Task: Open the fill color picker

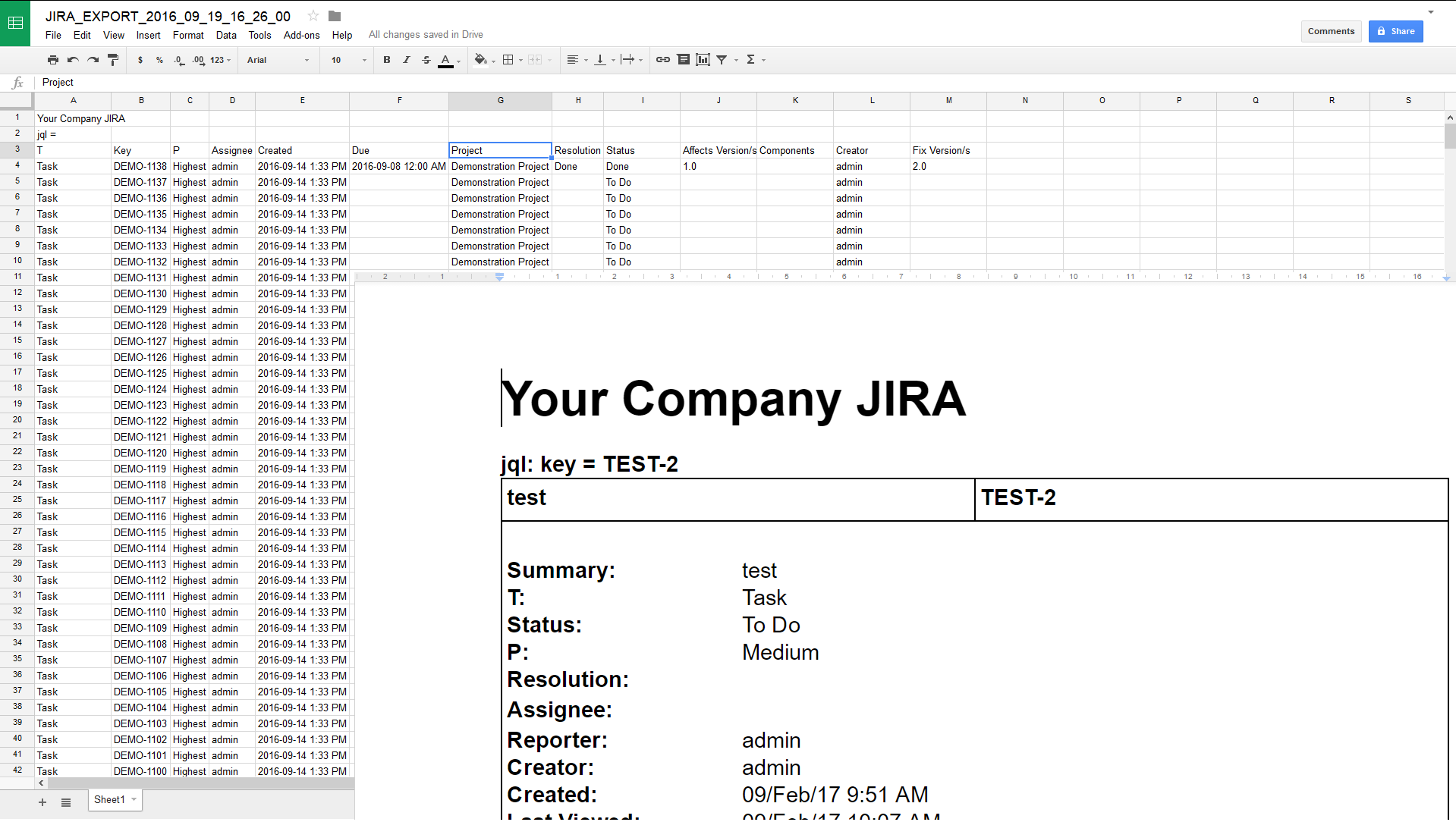Action: coord(481,60)
